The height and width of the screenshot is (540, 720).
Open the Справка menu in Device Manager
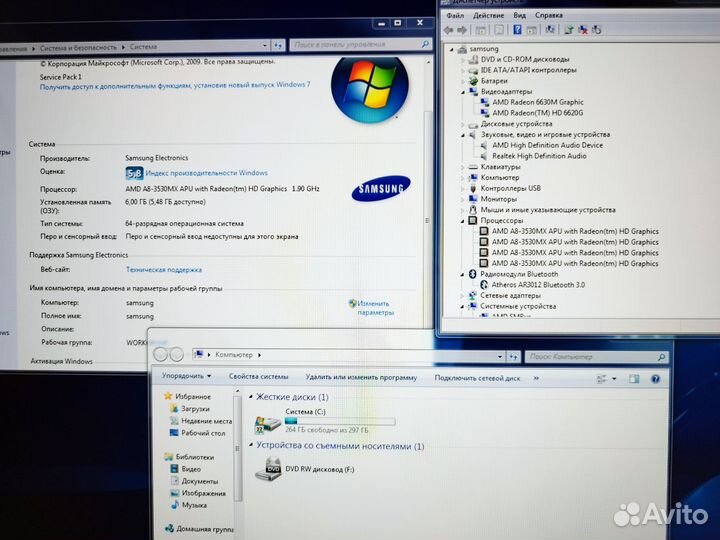549,15
